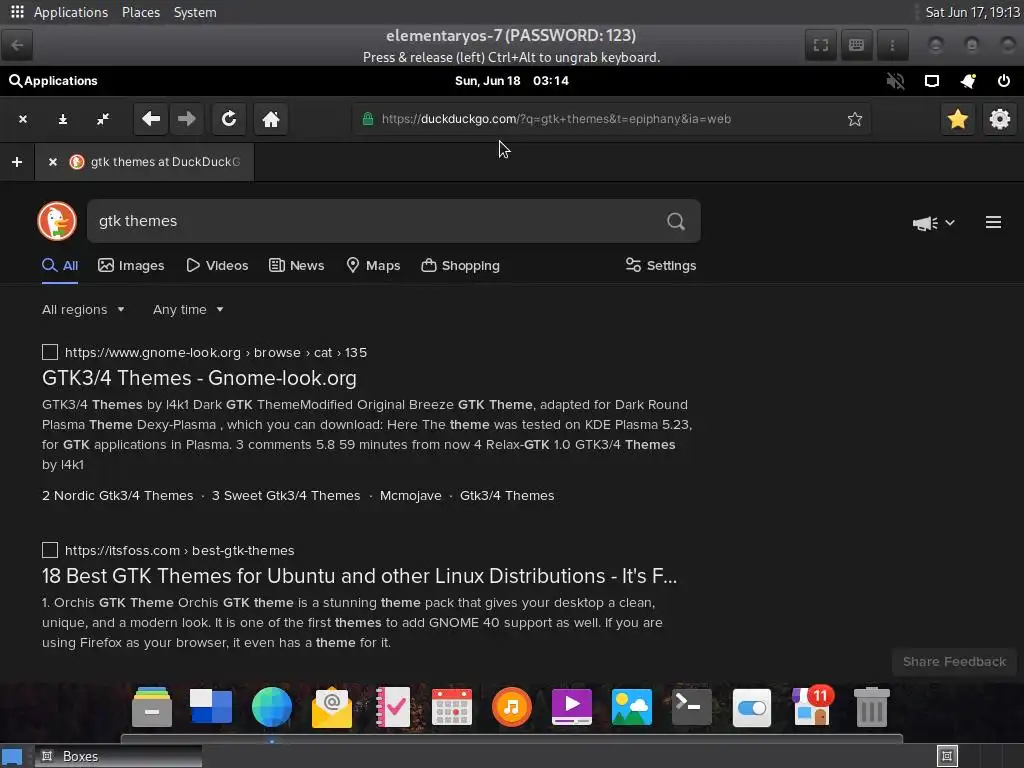Viewport: 1024px width, 768px height.
Task: Launch Web browser globe in dock
Action: pos(272,707)
